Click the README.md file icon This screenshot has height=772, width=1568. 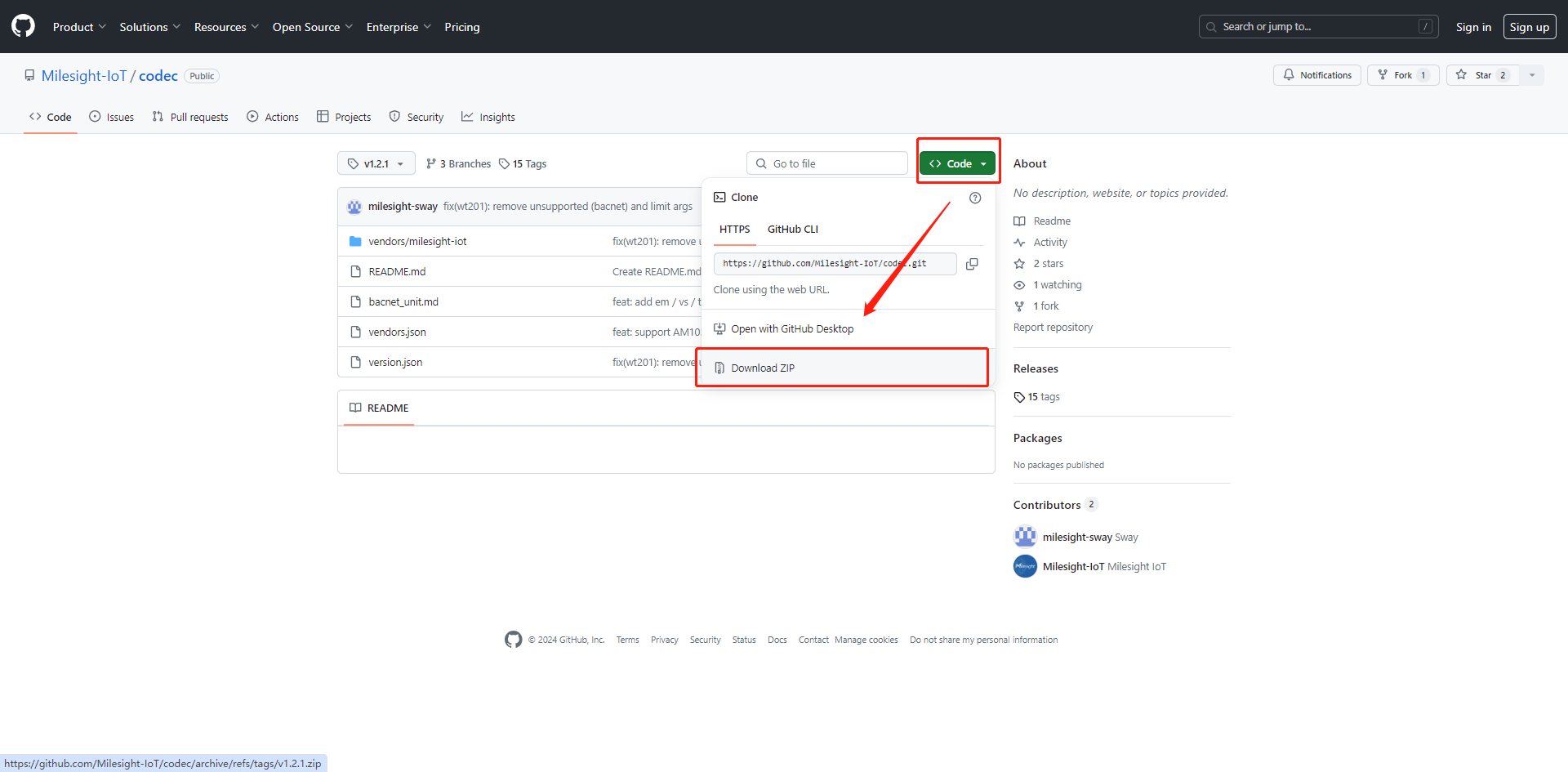355,271
